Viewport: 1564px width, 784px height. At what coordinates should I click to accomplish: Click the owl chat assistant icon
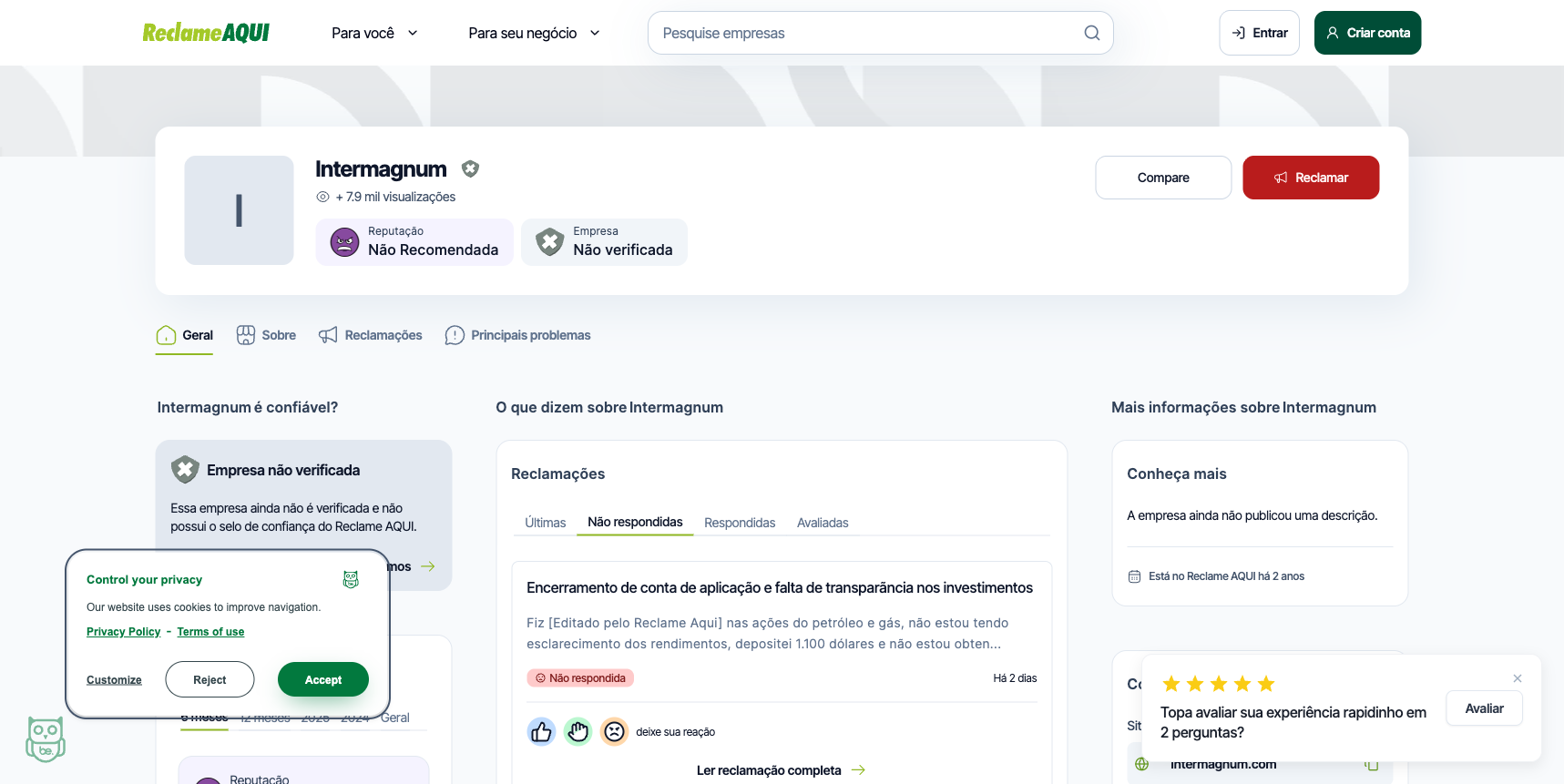point(45,738)
